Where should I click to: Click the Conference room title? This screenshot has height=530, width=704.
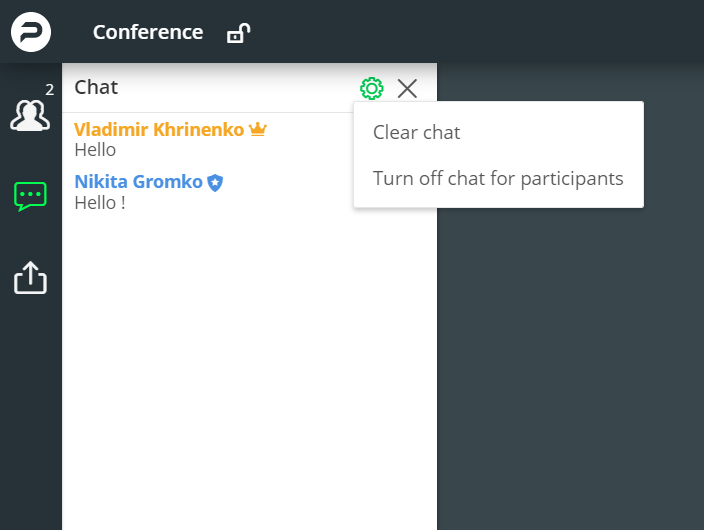click(x=148, y=32)
